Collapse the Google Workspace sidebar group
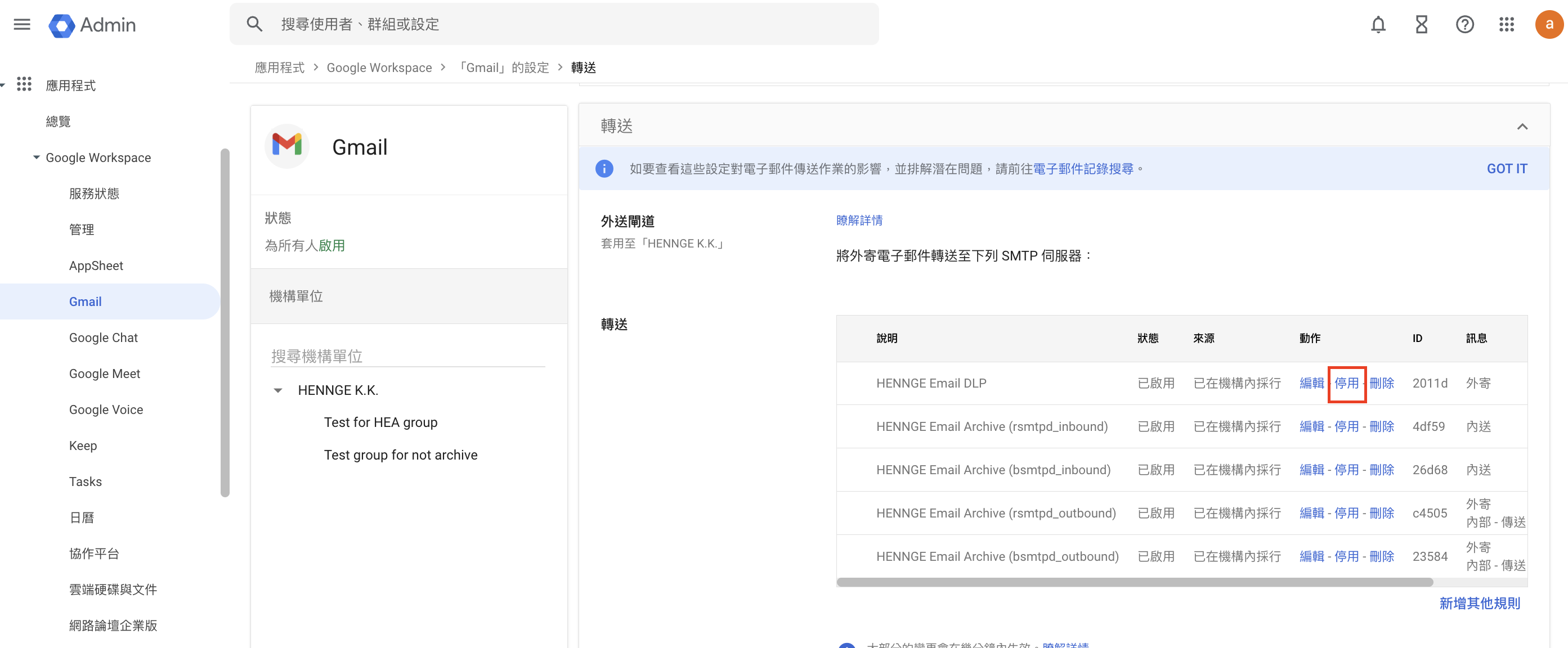Viewport: 1568px width, 648px height. [x=37, y=157]
